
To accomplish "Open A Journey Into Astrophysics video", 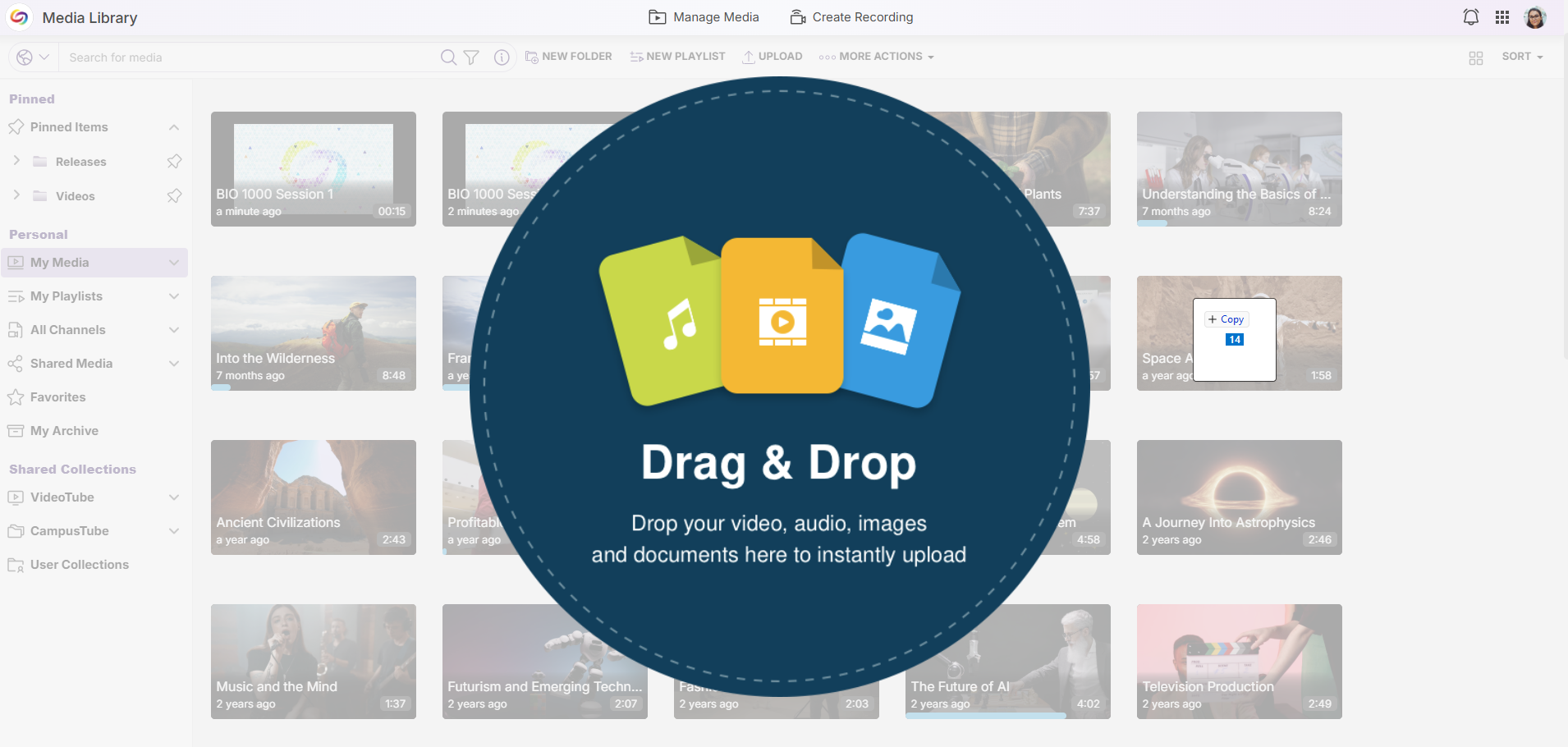I will (x=1240, y=497).
